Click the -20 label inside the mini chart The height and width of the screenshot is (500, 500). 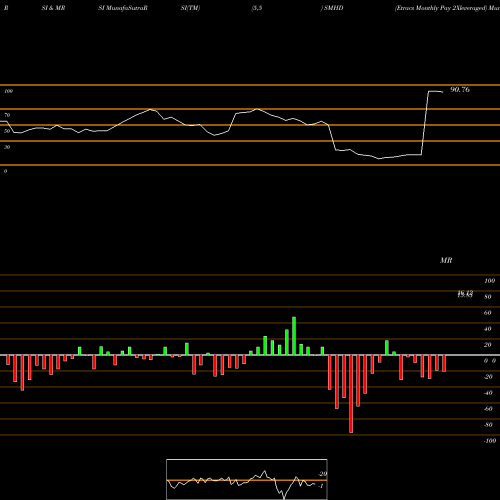[x=323, y=474]
